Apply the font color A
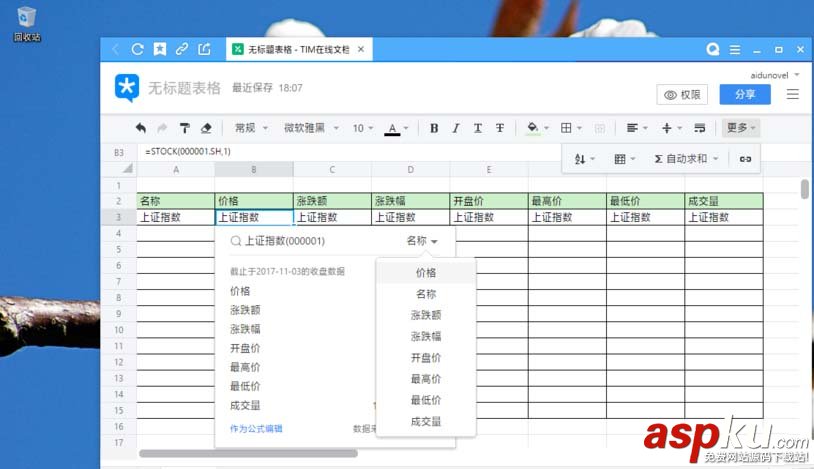This screenshot has height=469, width=814. click(392, 128)
